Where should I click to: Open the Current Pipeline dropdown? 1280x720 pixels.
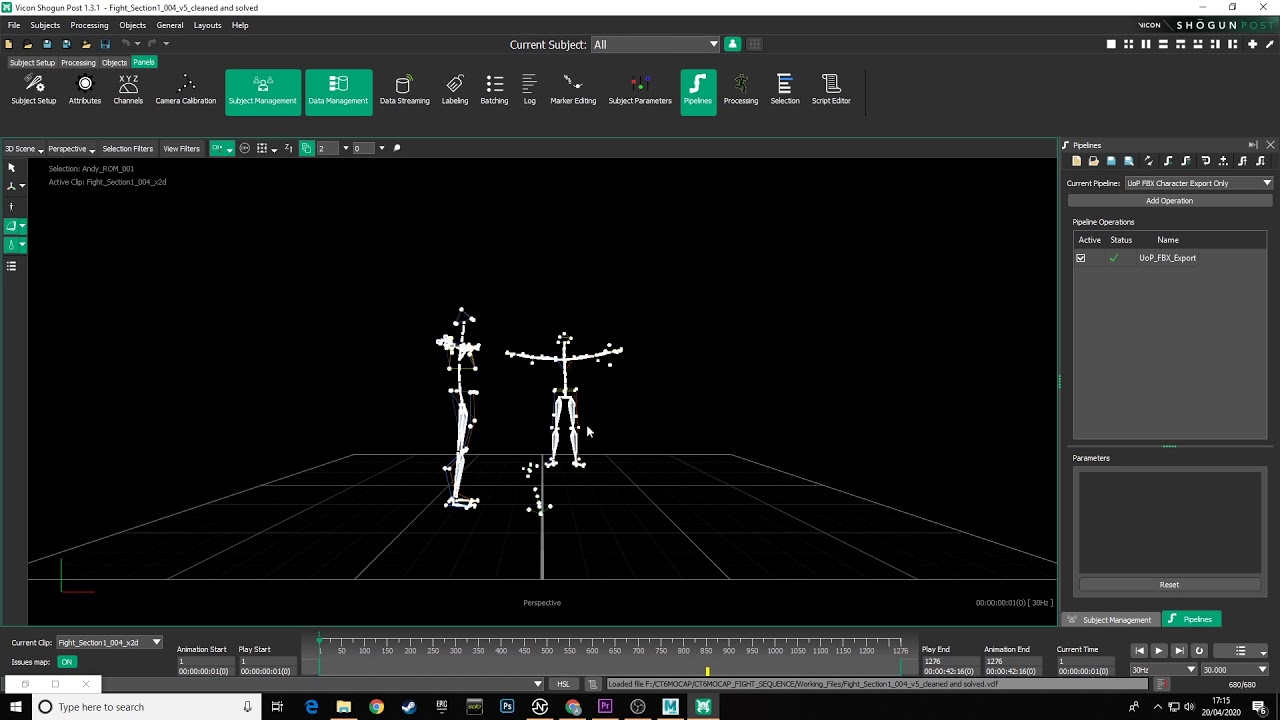pyautogui.click(x=1198, y=183)
